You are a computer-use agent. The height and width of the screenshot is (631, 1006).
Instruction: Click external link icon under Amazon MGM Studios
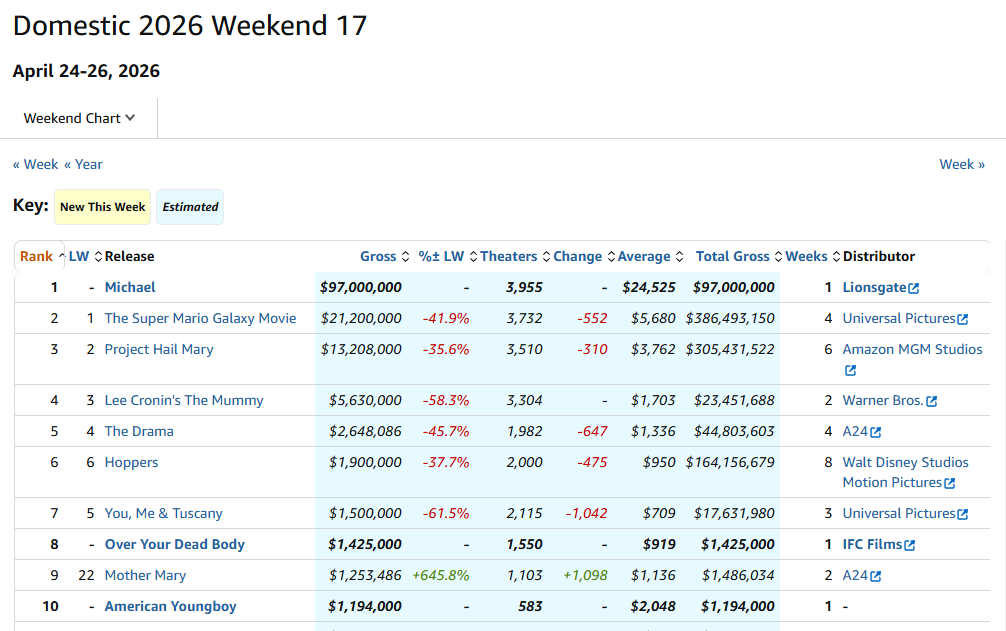[850, 370]
